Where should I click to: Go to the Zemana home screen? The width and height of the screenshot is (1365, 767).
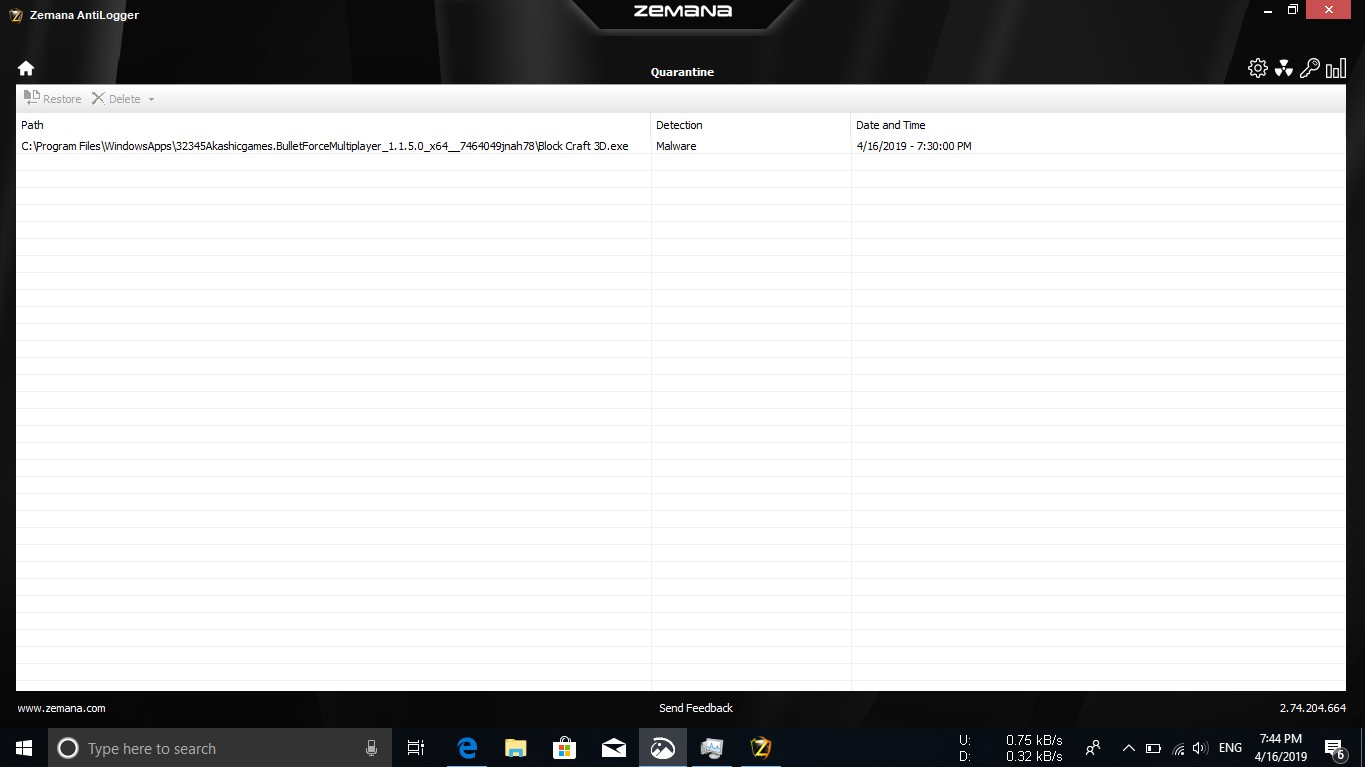(x=26, y=68)
